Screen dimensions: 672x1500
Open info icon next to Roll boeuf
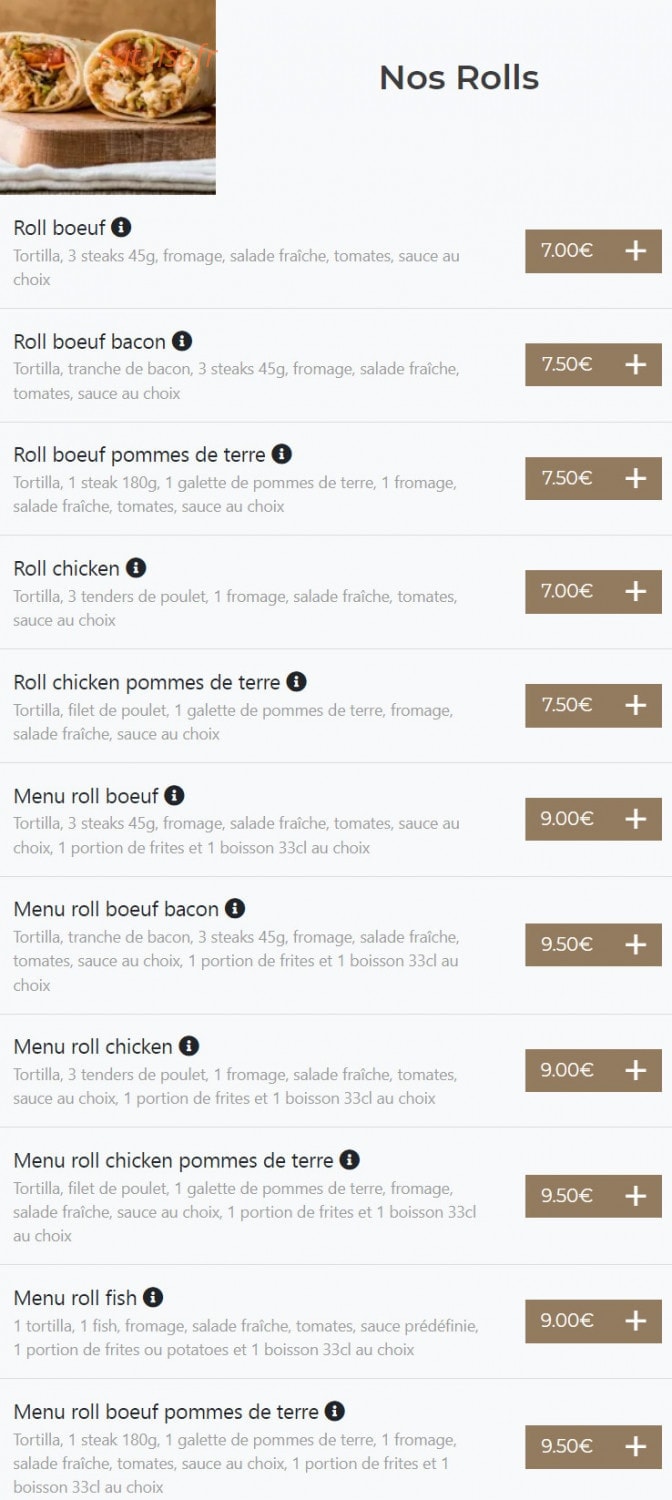coord(121,227)
